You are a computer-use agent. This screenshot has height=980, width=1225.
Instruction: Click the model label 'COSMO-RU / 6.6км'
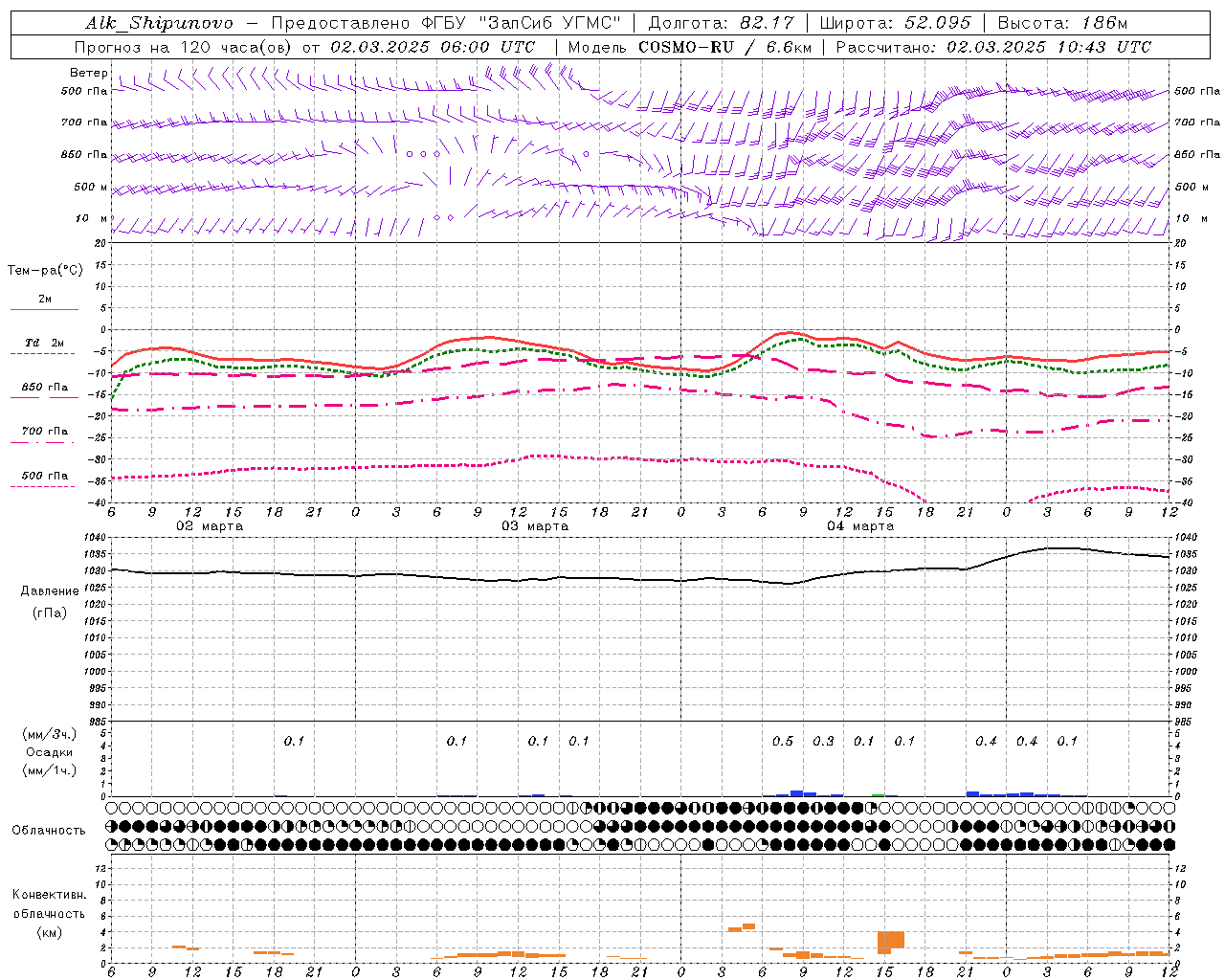pos(724,47)
